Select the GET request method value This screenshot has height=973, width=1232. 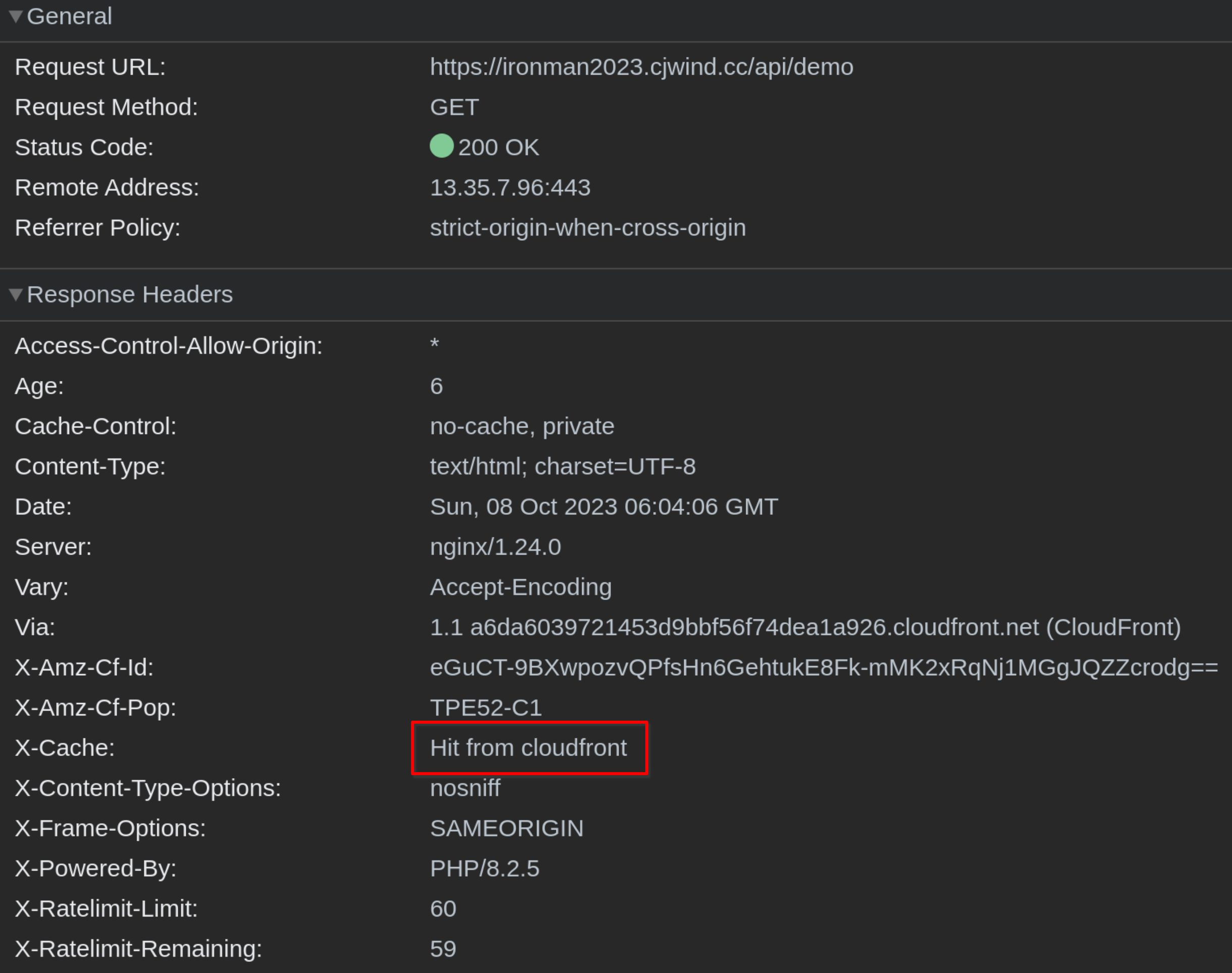[454, 107]
